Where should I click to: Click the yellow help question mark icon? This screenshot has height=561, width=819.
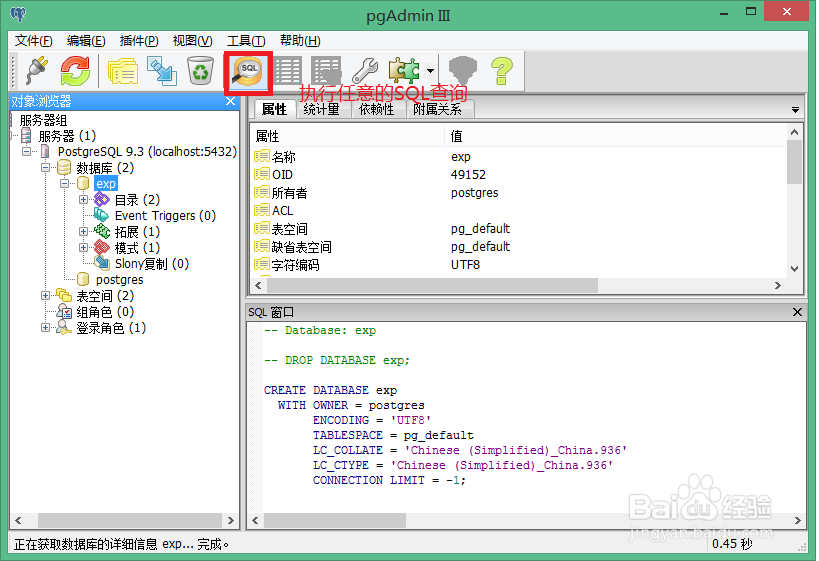pyautogui.click(x=501, y=71)
